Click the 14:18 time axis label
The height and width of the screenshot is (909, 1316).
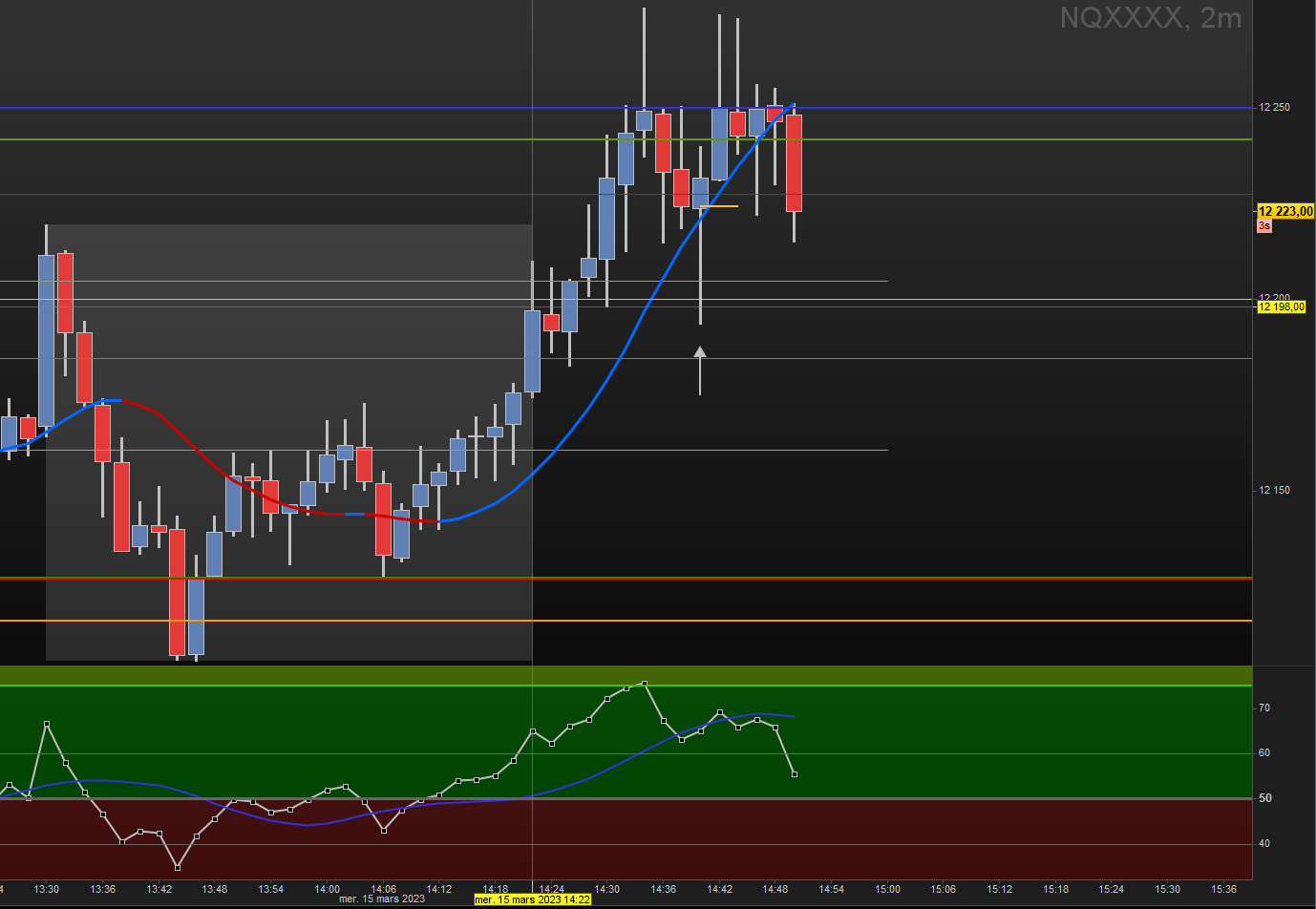point(496,889)
